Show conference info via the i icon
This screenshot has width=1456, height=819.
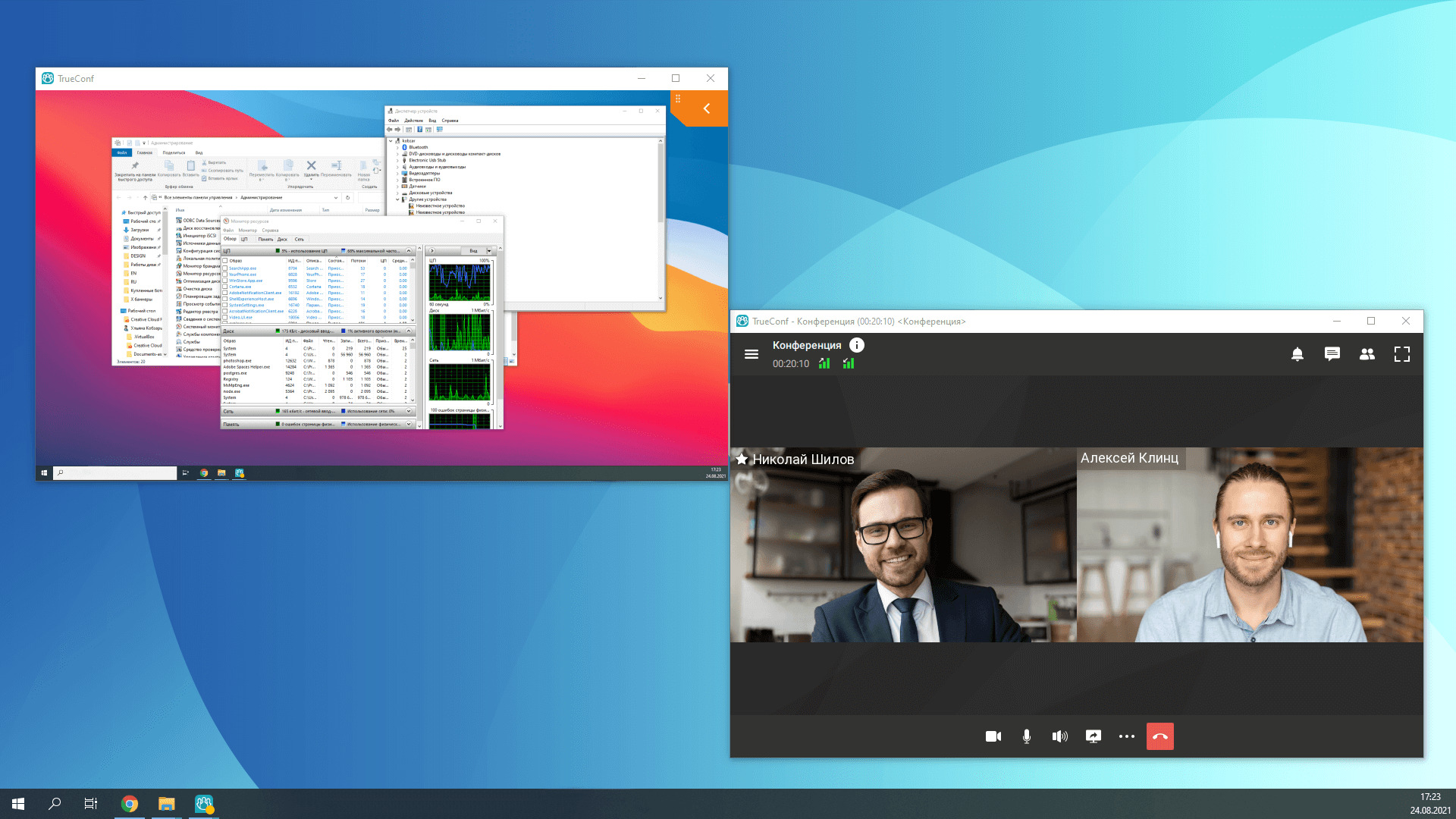pos(857,345)
